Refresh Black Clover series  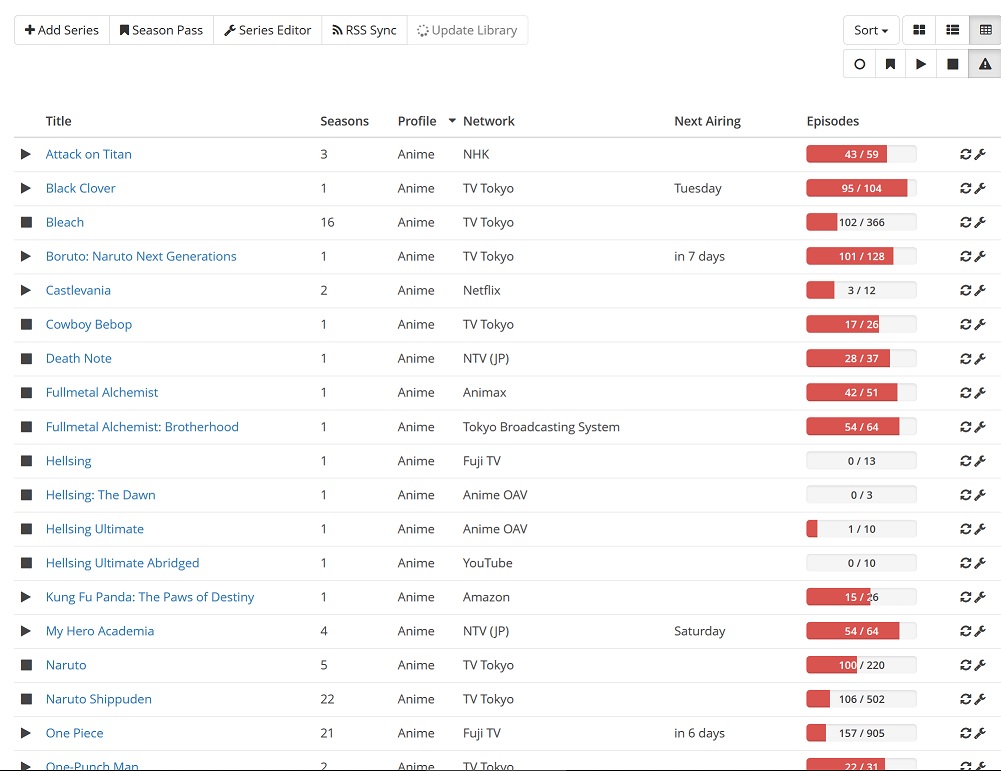pos(965,188)
